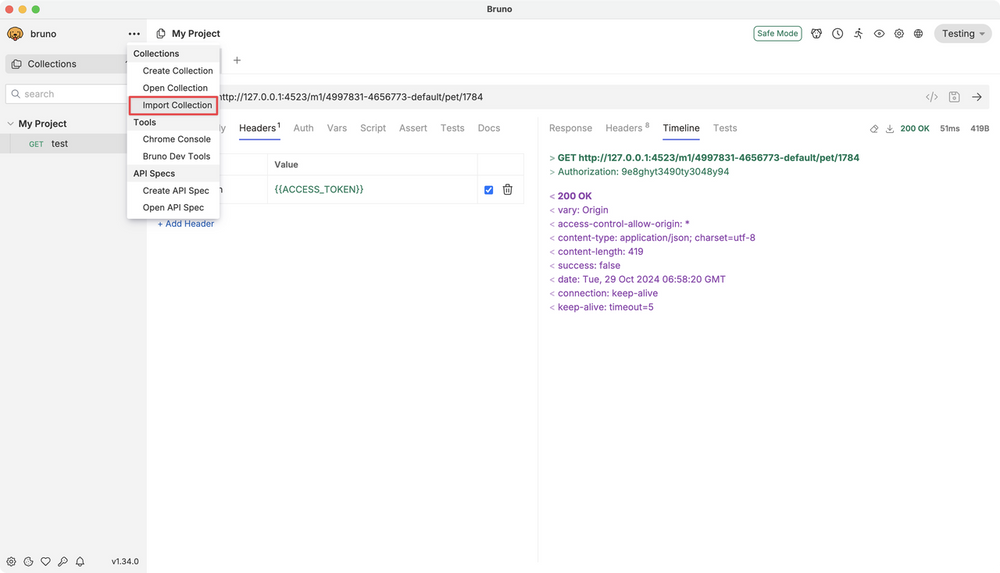Click the notifications bell icon
The width and height of the screenshot is (1000, 573).
[80, 562]
